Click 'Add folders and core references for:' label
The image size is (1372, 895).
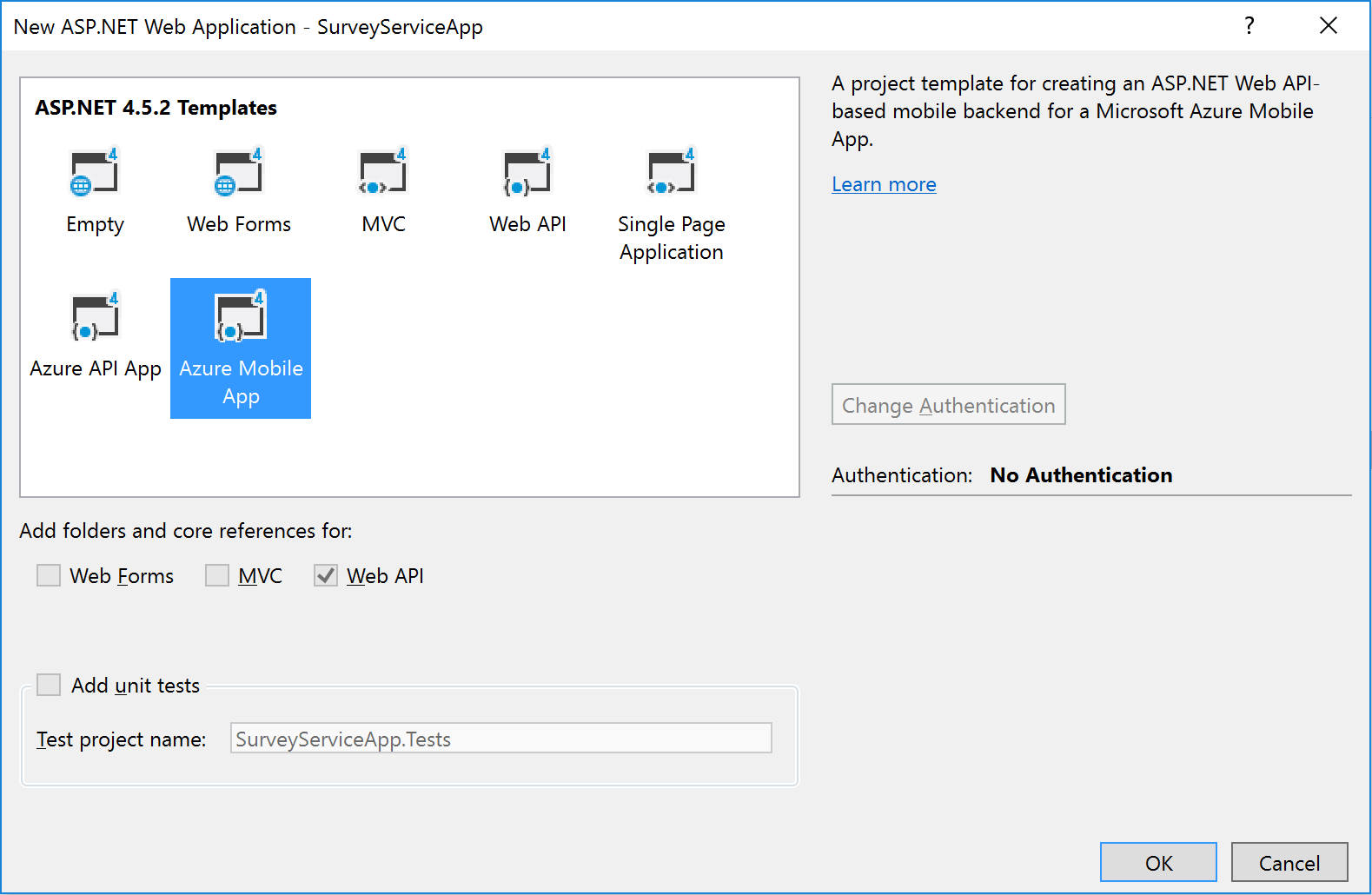[186, 531]
